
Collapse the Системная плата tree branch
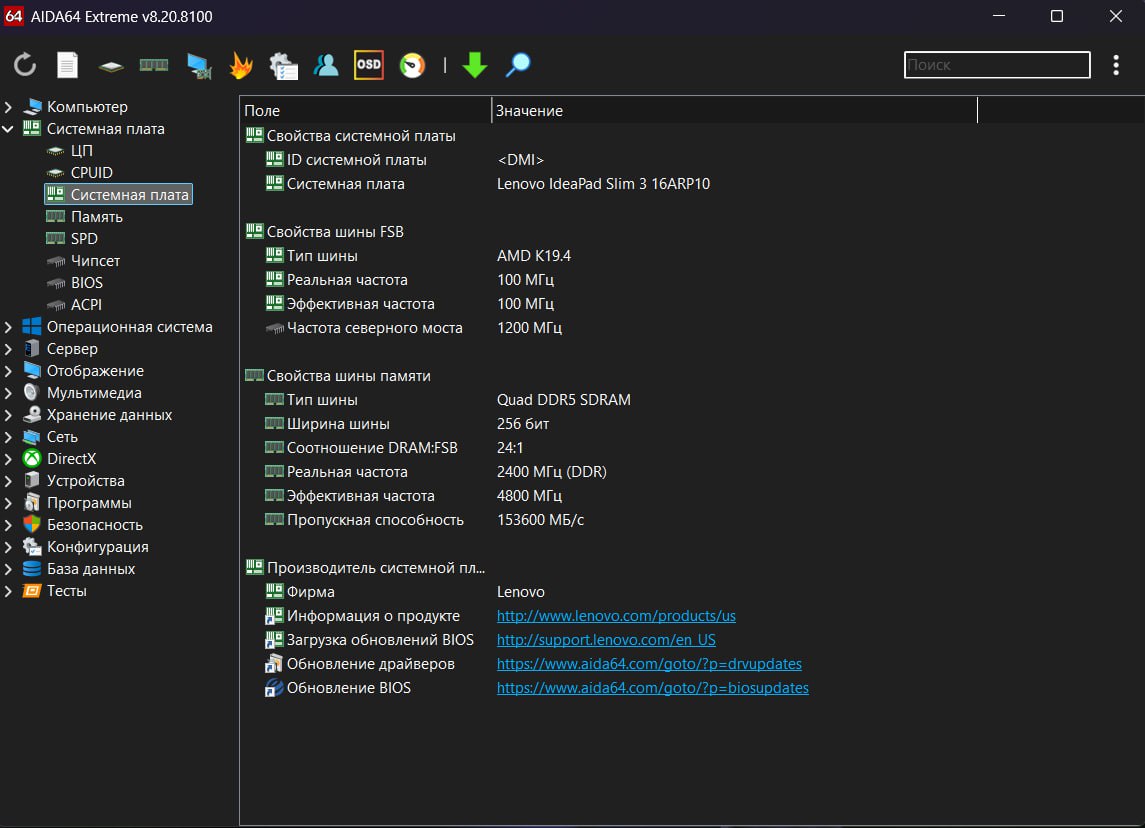click(x=9, y=129)
